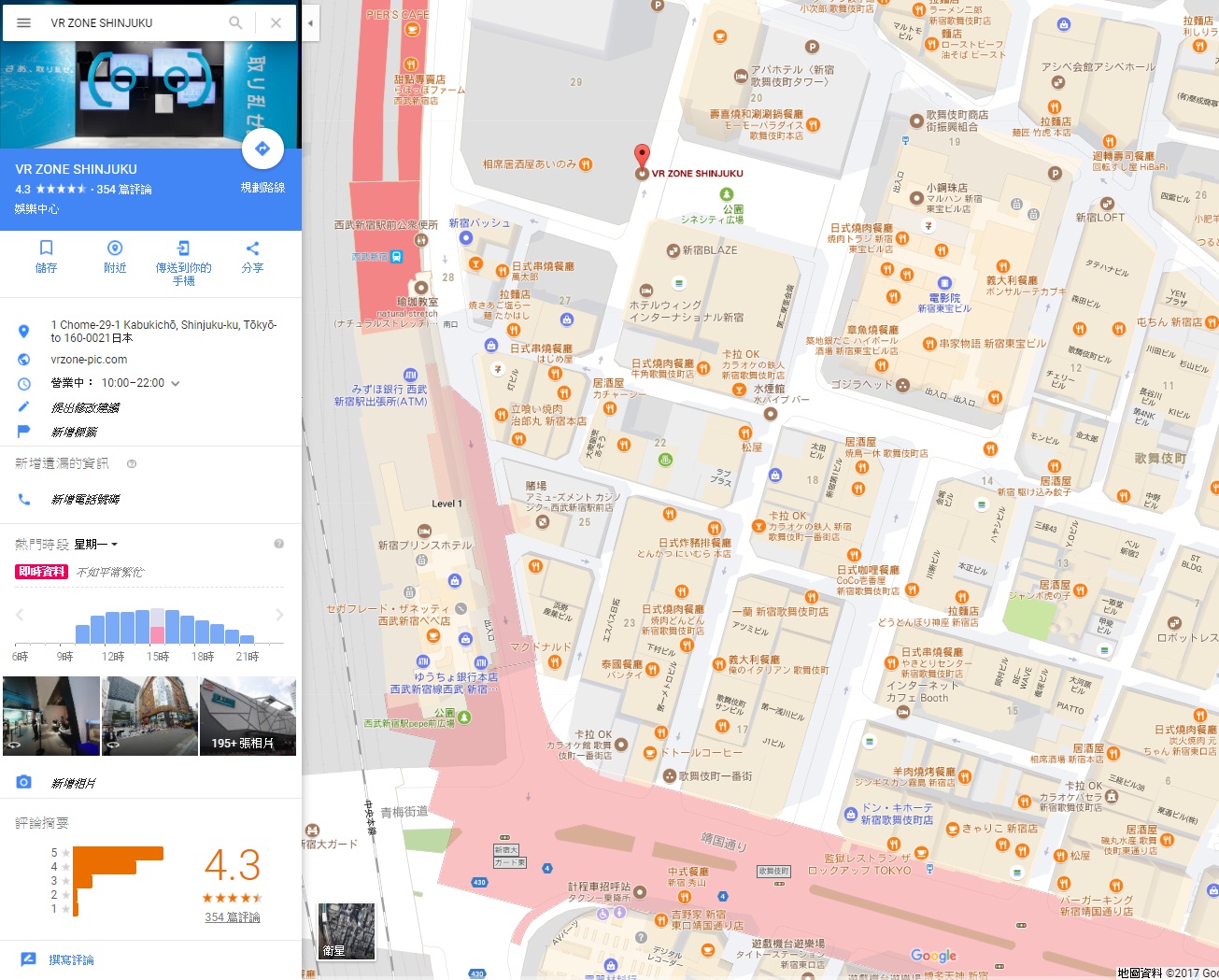Click the 新增標籤 add label link
The width and height of the screenshot is (1219, 980).
tap(74, 432)
